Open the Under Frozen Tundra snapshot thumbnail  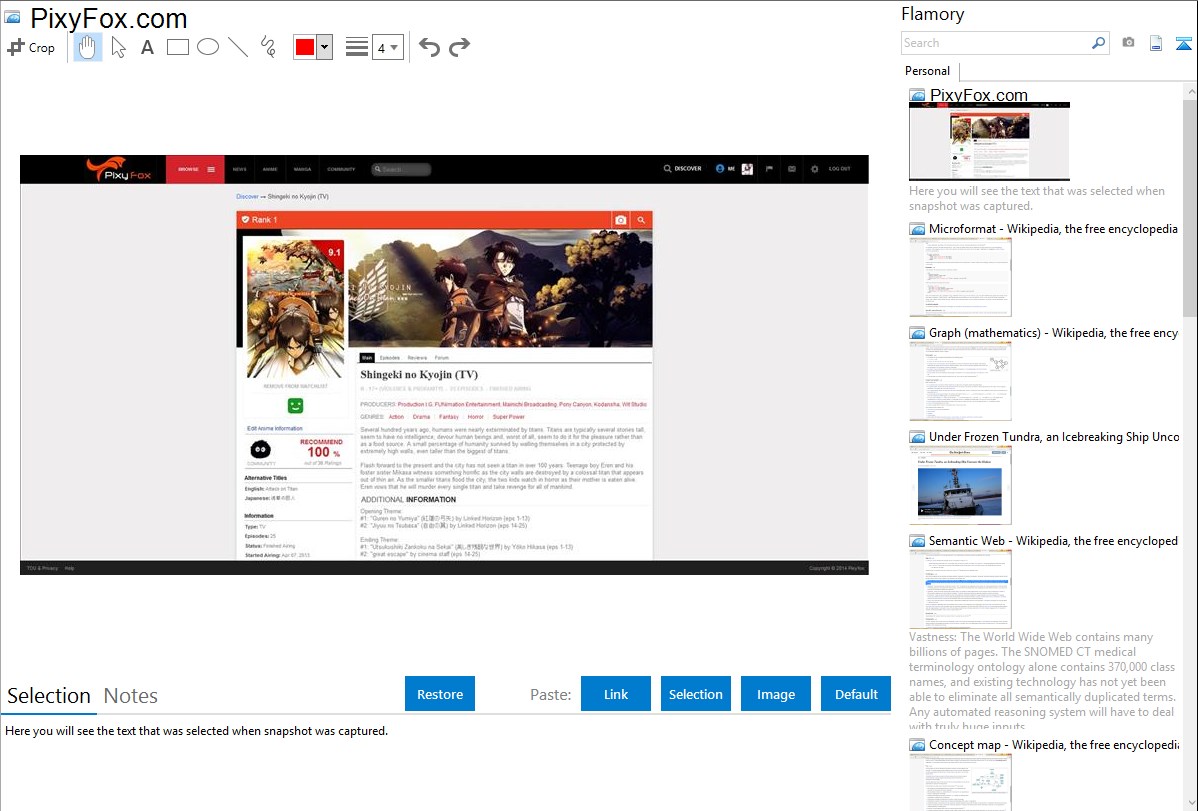960,485
